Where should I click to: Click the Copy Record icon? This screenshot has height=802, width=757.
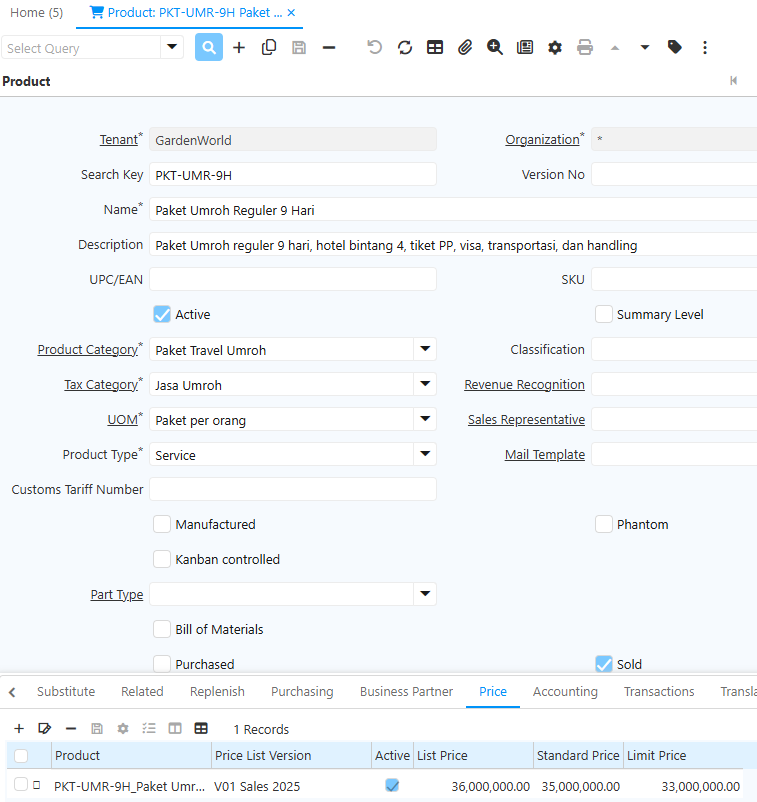pyautogui.click(x=269, y=47)
